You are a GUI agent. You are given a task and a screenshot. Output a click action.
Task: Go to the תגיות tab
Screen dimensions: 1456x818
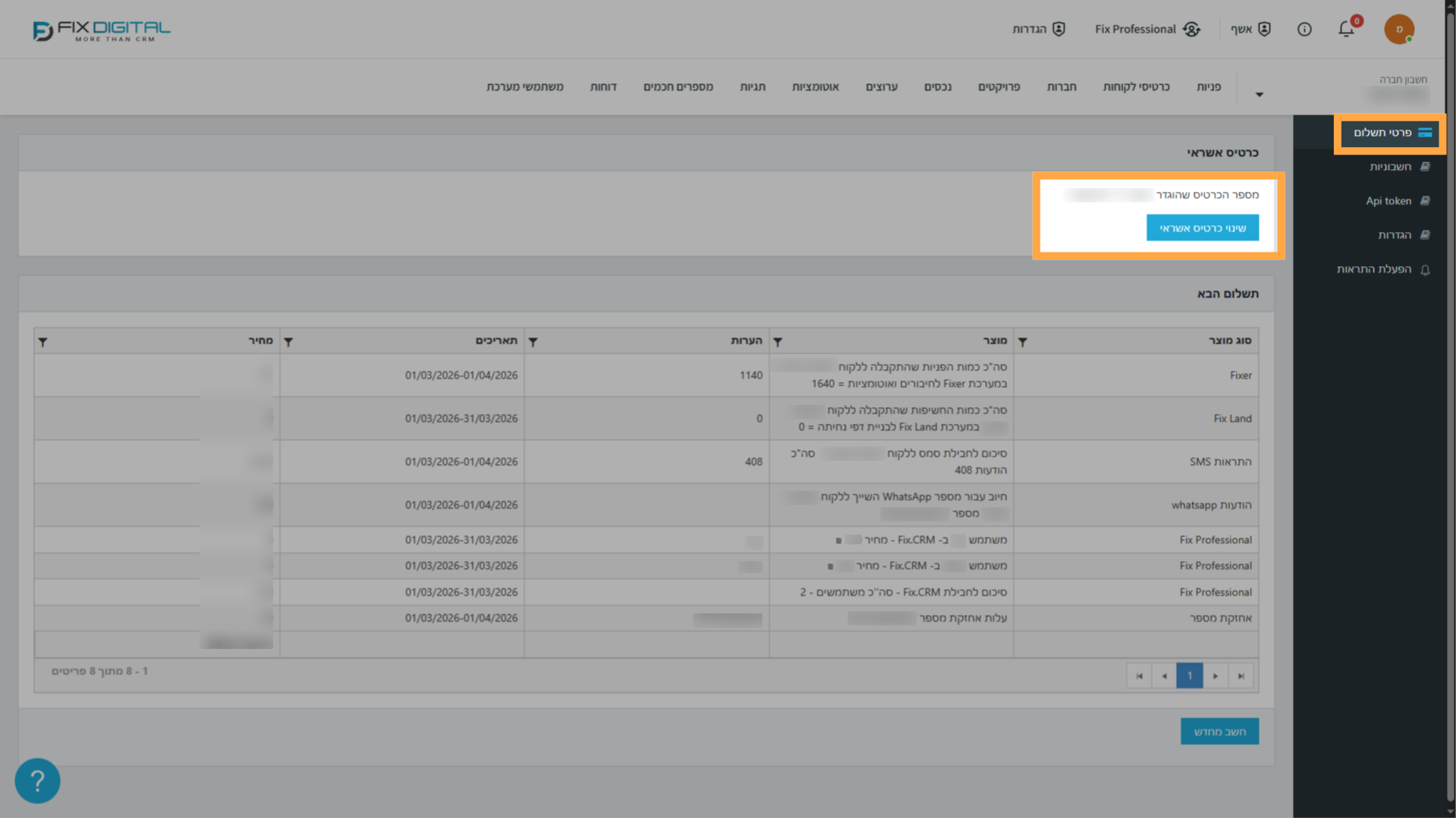click(752, 86)
